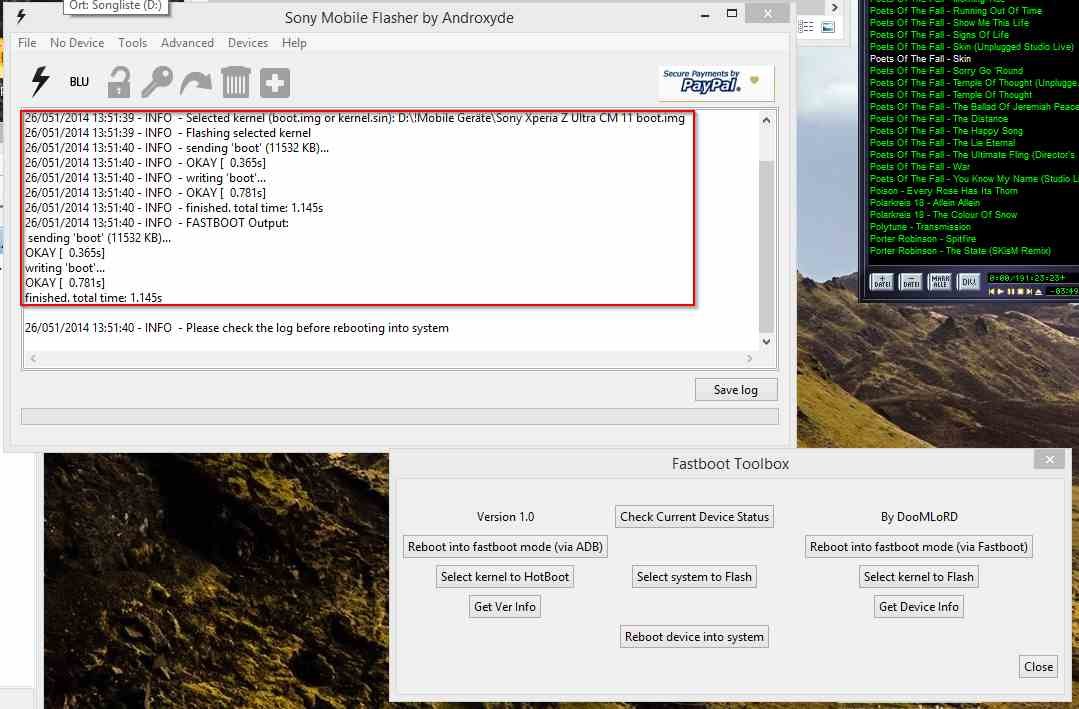Image resolution: width=1079 pixels, height=709 pixels.
Task: Click the log horizontal scroll left arrow
Action: [x=33, y=358]
